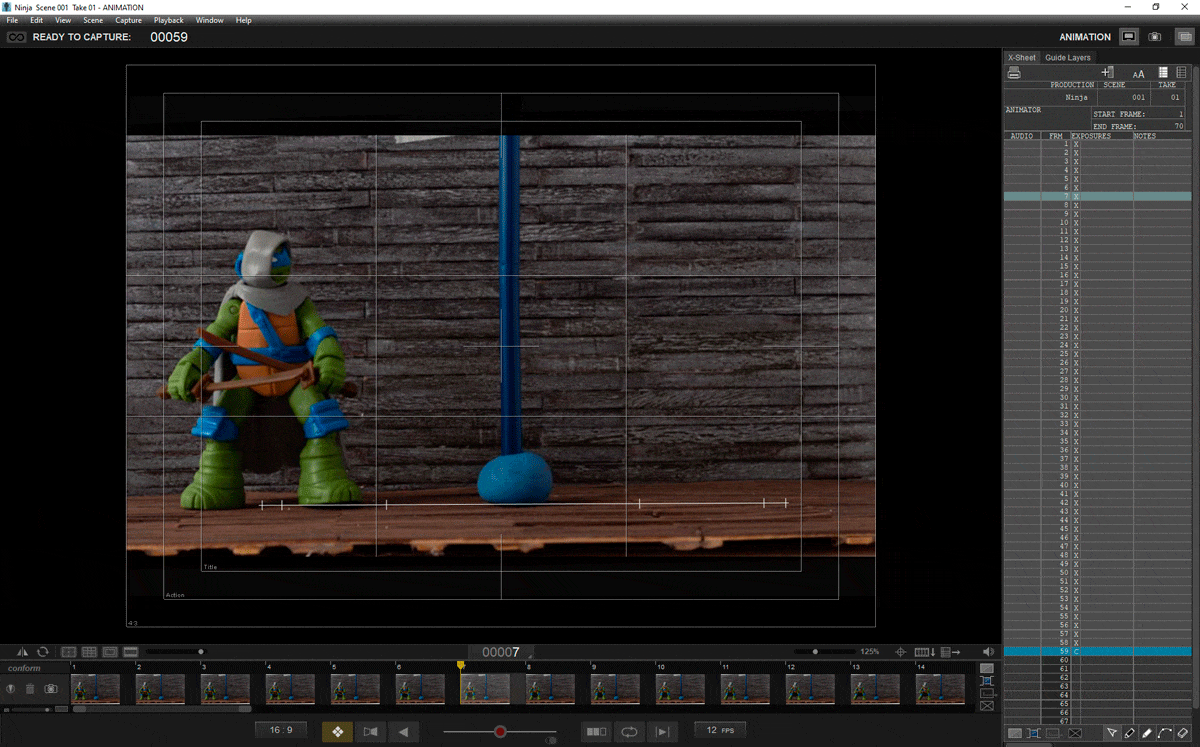This screenshot has height=747, width=1200.
Task: Select highlighted frame 59 row in X-Sheet
Action: (x=1097, y=651)
